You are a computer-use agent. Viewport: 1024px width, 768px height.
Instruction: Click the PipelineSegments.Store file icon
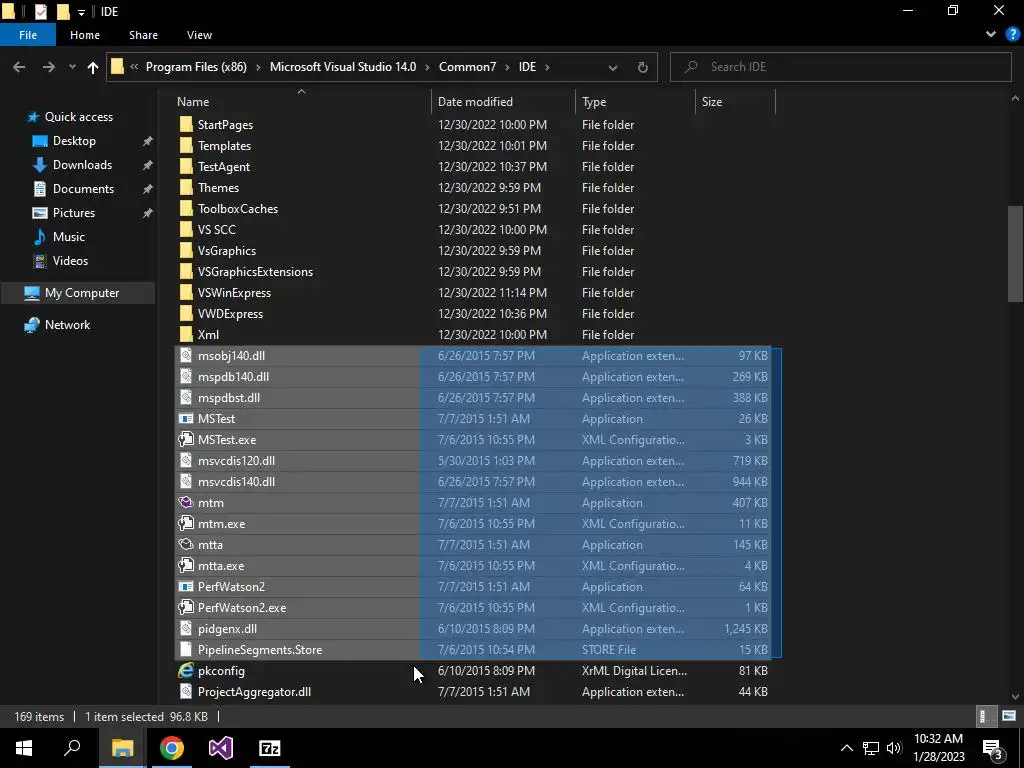pyautogui.click(x=186, y=650)
